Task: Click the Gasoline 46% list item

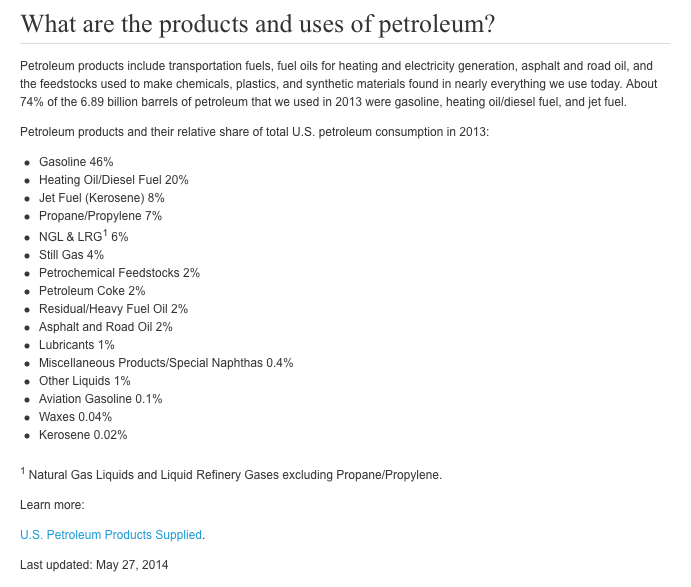Action: tap(76, 162)
